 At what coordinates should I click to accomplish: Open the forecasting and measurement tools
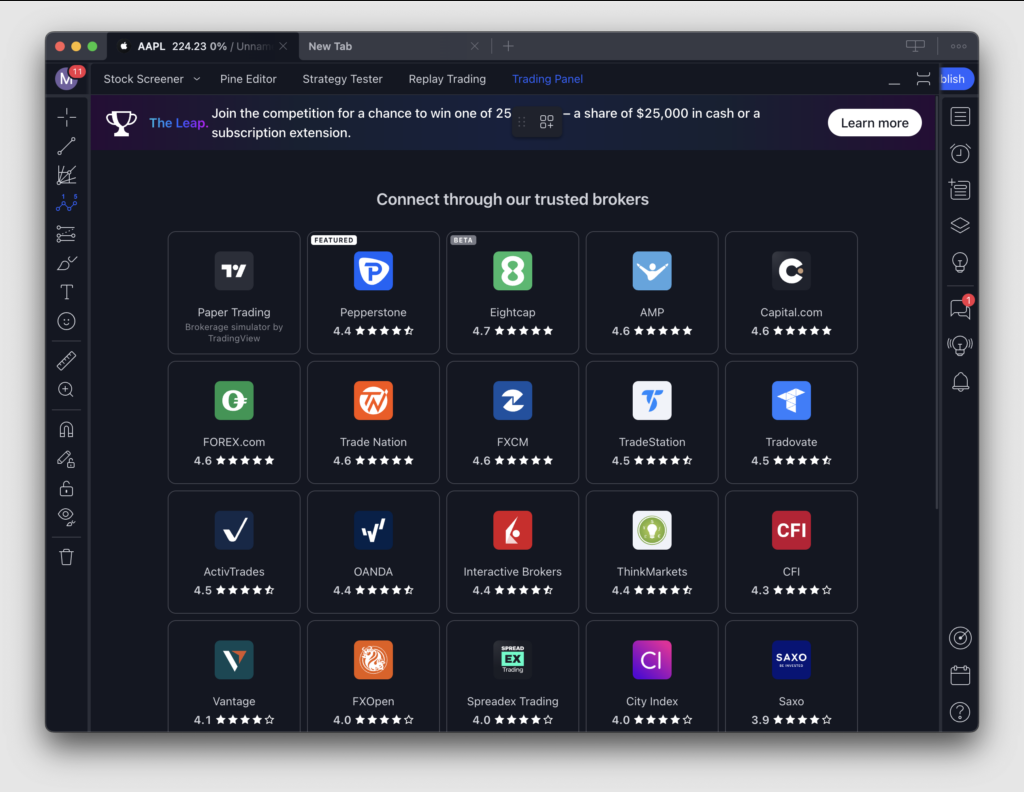click(x=67, y=234)
